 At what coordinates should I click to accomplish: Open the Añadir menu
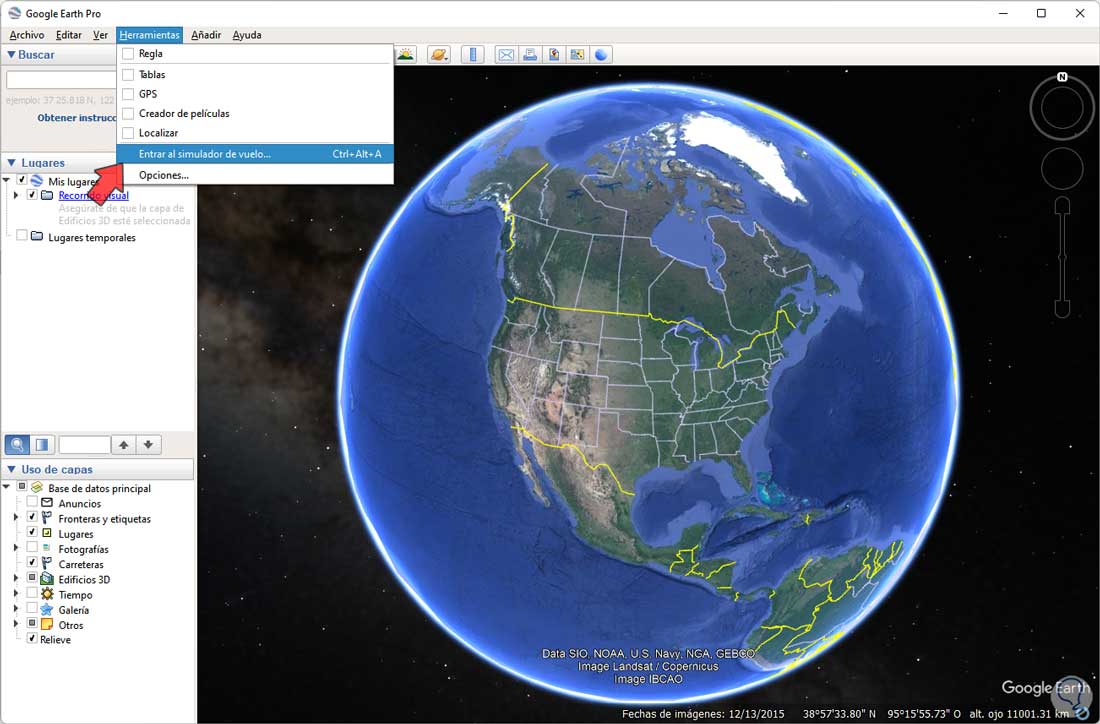point(206,34)
